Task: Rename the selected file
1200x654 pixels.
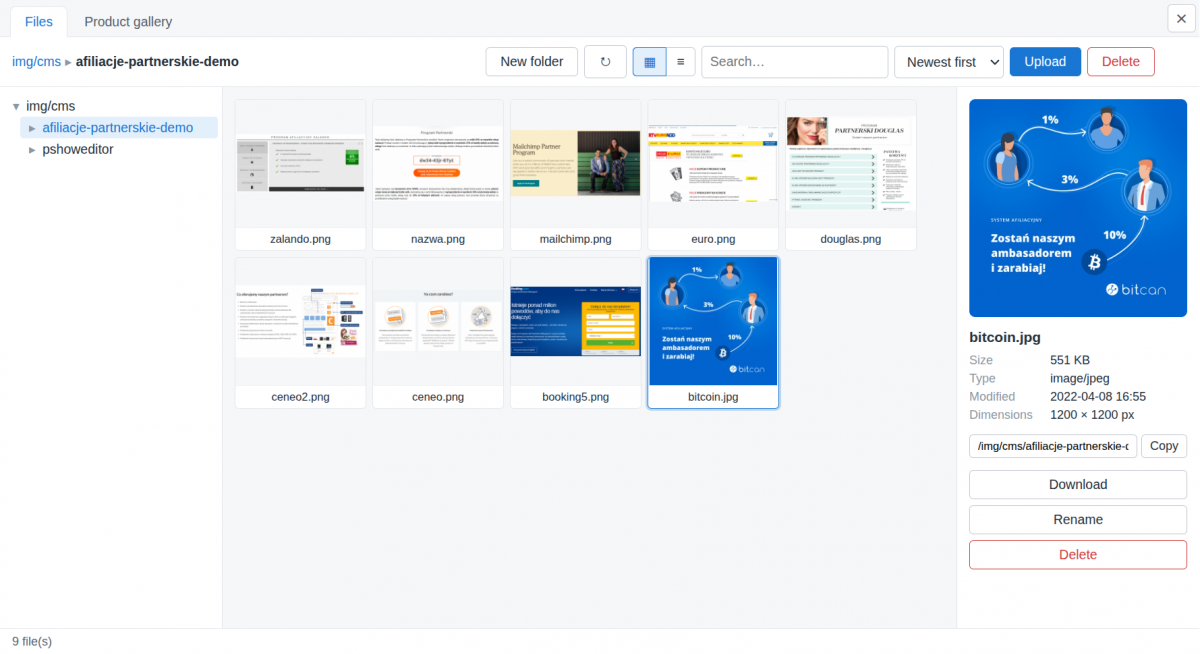Action: [x=1078, y=520]
